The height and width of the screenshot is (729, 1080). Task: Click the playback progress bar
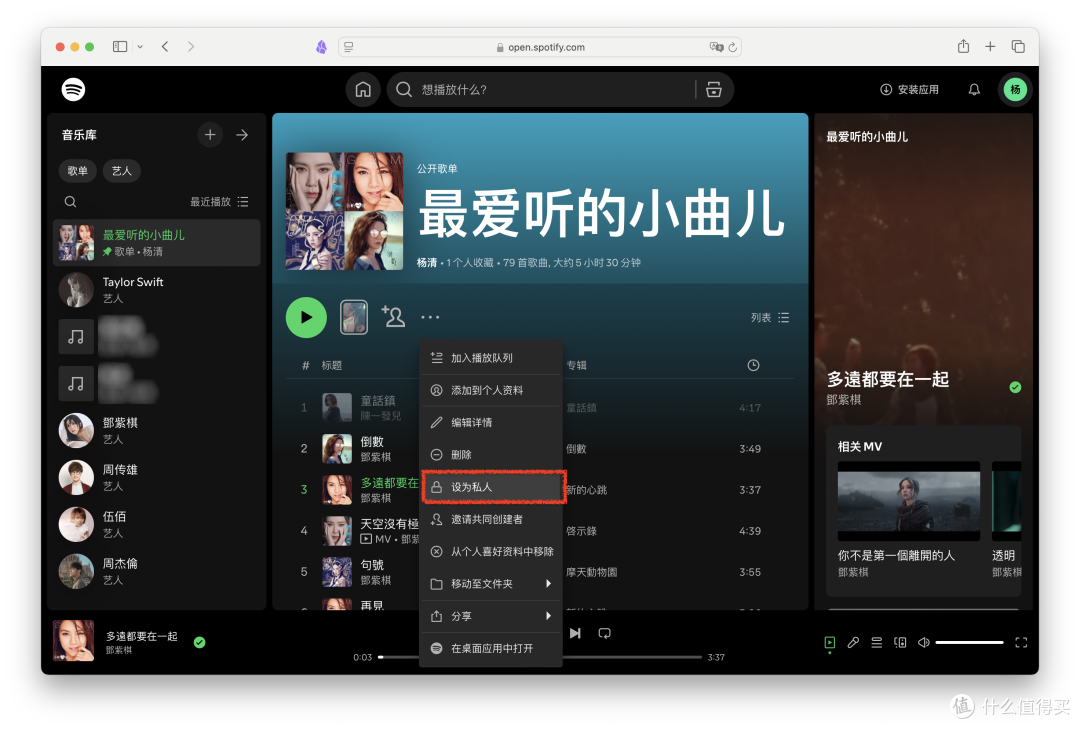540,657
